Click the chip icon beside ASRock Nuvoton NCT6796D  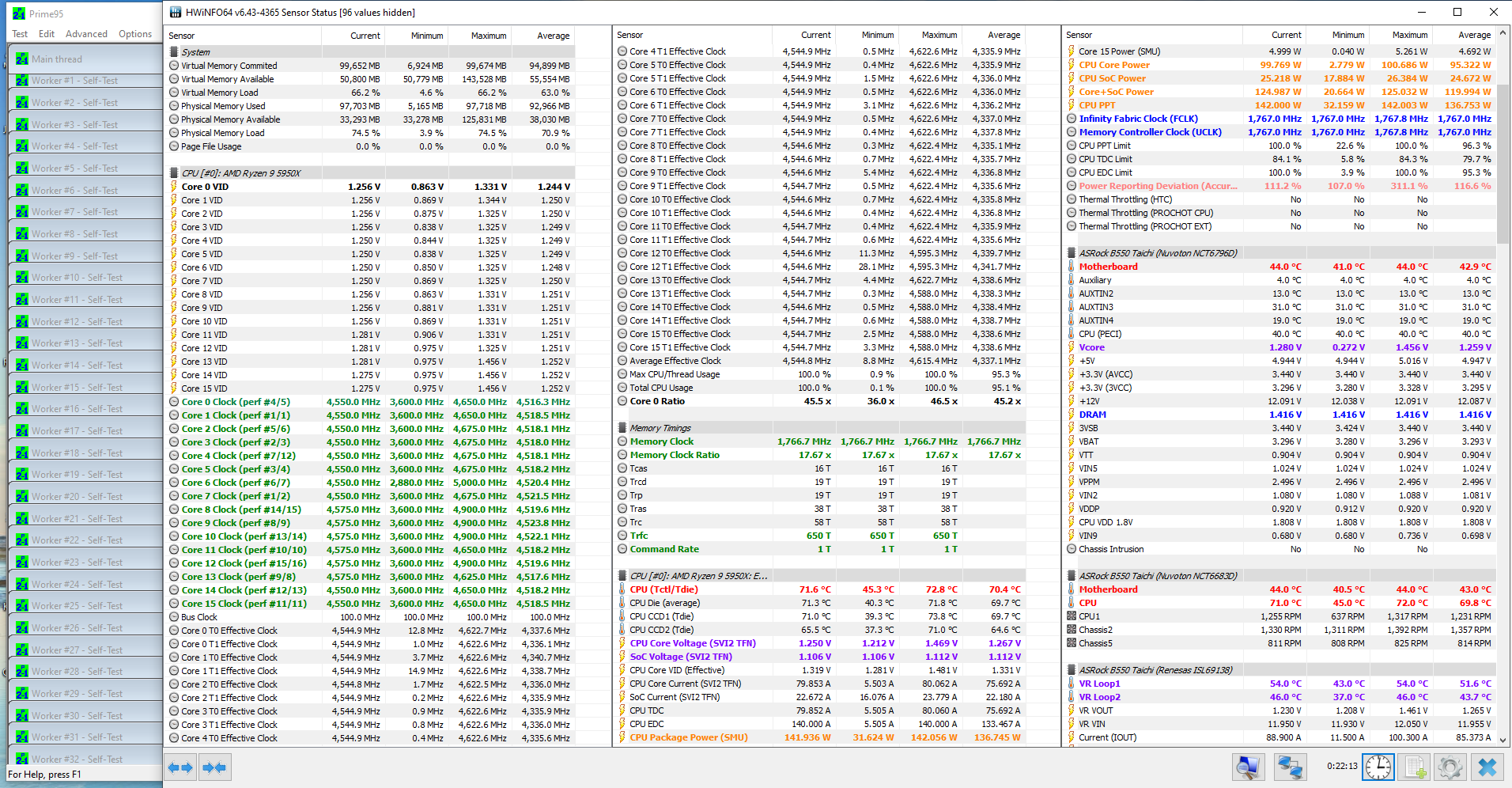click(x=1072, y=253)
